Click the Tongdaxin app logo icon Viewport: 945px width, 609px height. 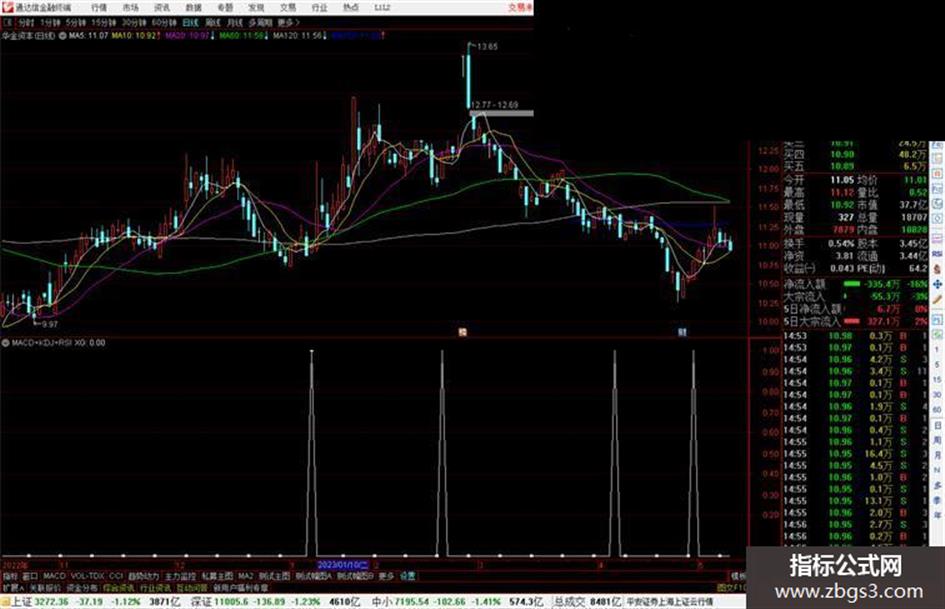[7, 7]
